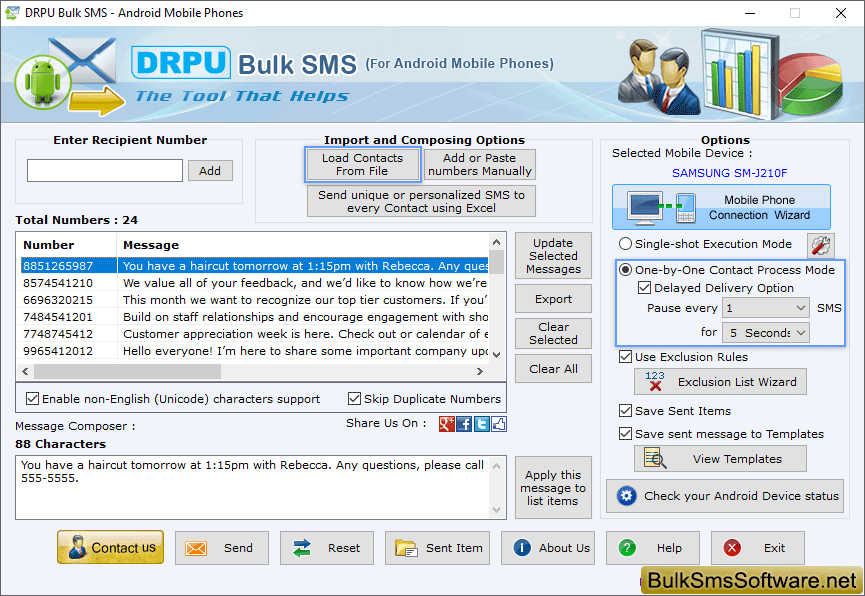Click the SAMSUNG SM-J210F device name
The height and width of the screenshot is (596, 865).
pos(729,173)
